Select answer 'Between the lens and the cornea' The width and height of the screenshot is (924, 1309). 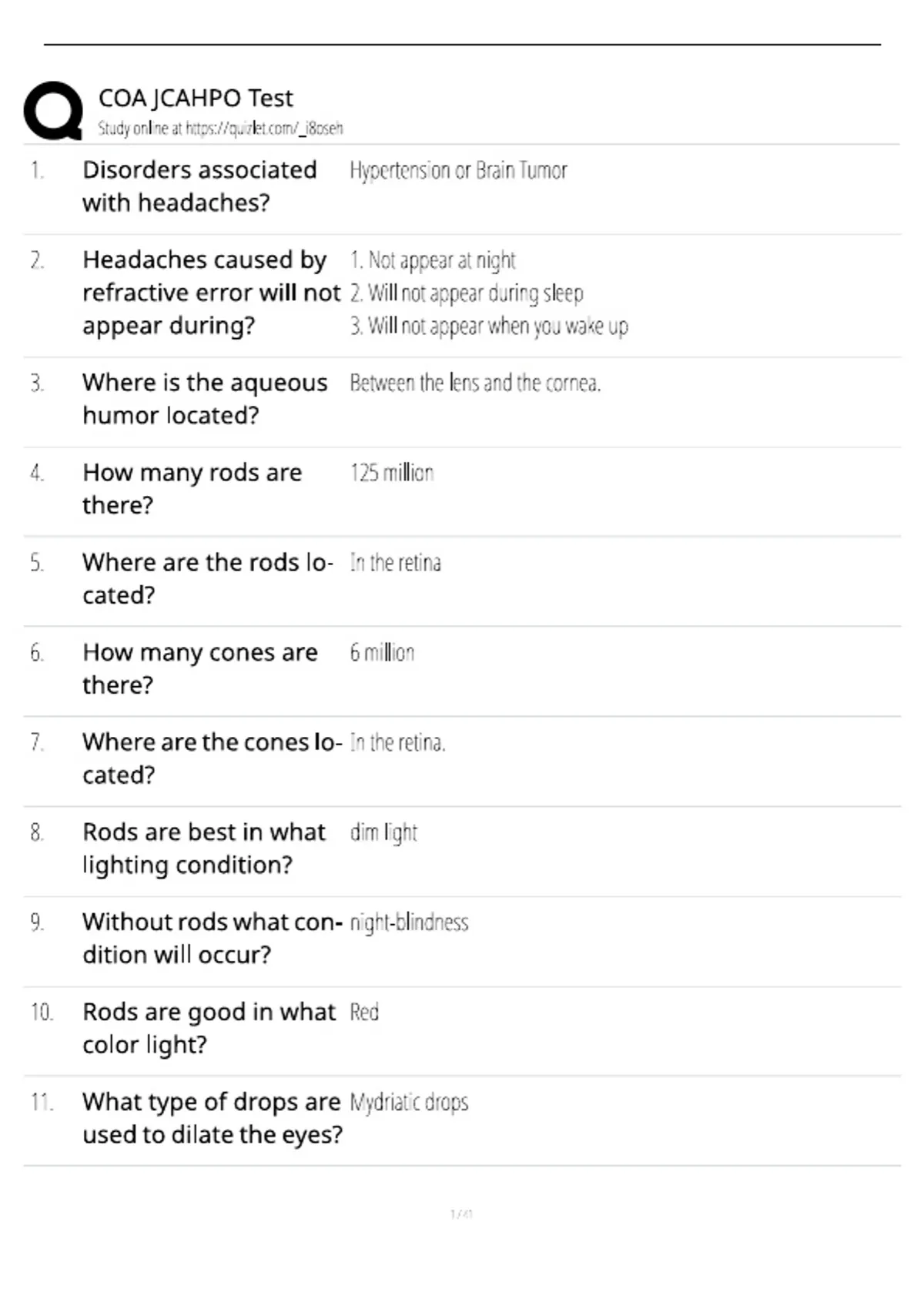pyautogui.click(x=475, y=383)
